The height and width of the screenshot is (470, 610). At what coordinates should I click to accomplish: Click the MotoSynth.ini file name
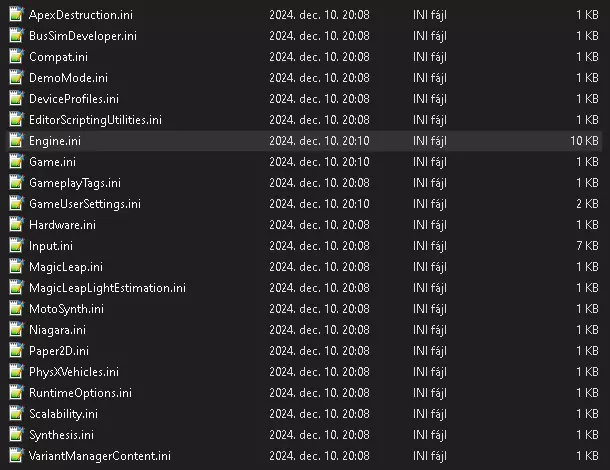(x=66, y=309)
